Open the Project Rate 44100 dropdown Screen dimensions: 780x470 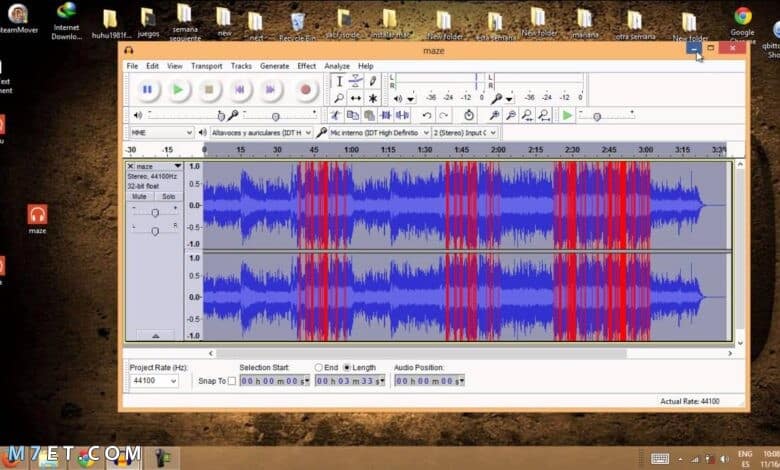pyautogui.click(x=154, y=380)
